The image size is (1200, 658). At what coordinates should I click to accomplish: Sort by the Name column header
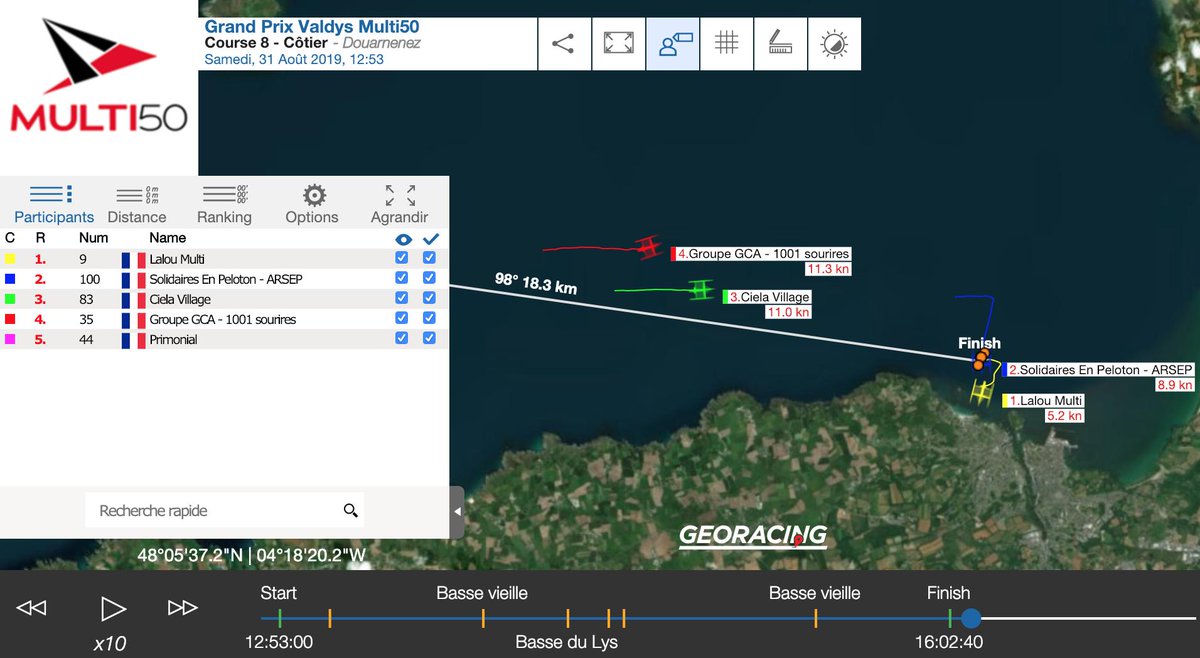click(x=167, y=238)
